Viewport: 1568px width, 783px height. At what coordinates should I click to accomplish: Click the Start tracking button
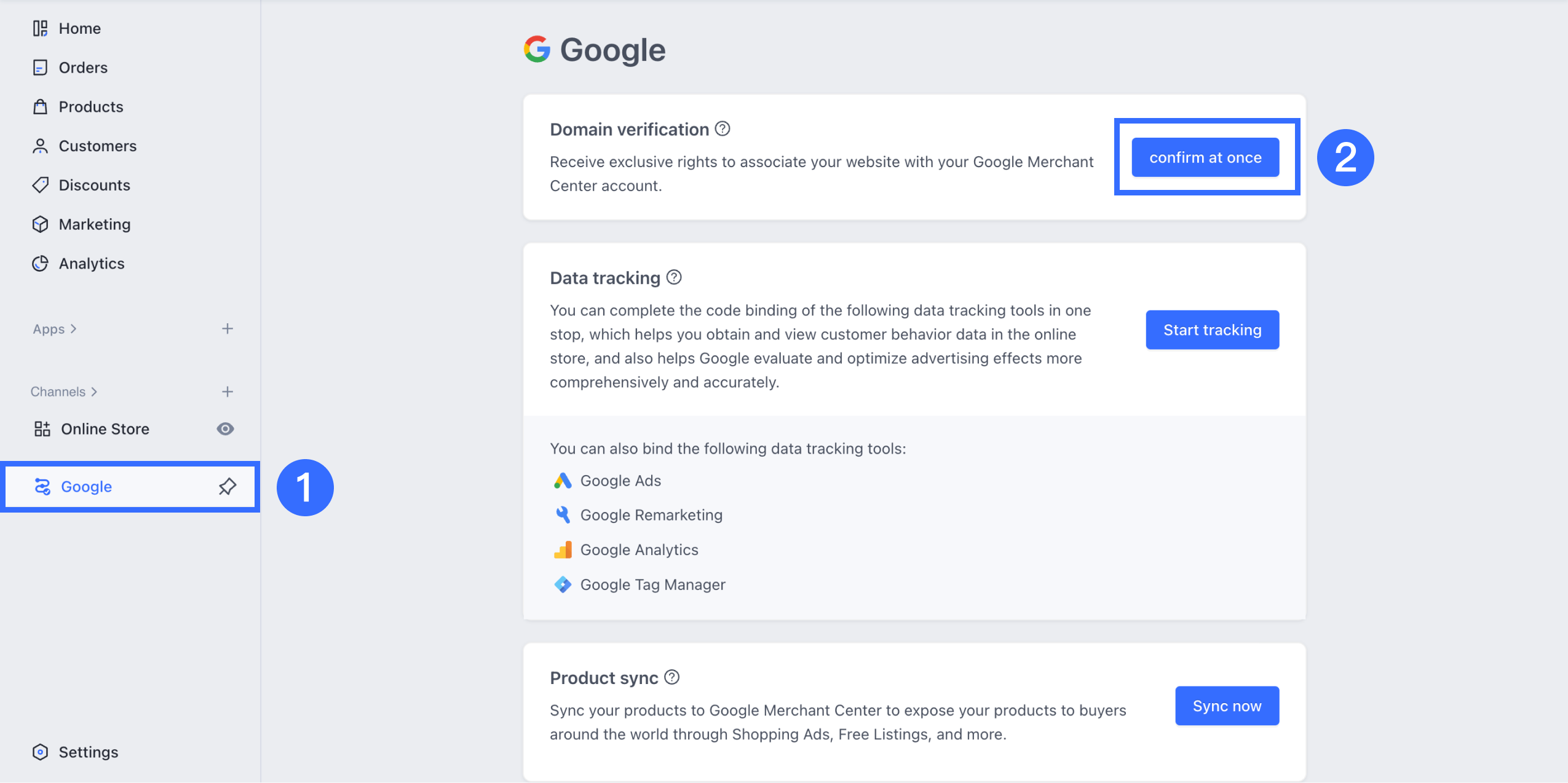1212,330
